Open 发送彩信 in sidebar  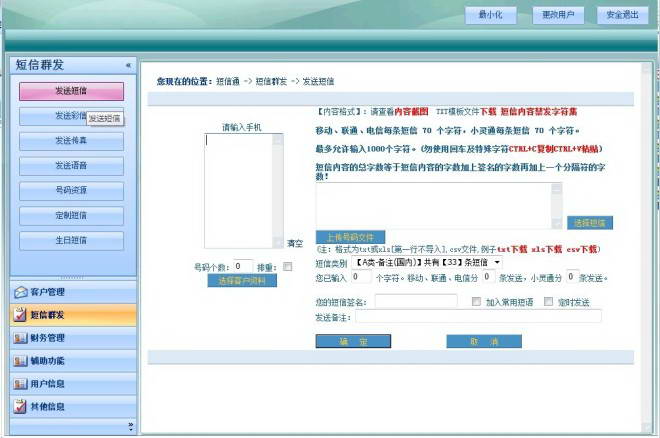click(x=71, y=116)
